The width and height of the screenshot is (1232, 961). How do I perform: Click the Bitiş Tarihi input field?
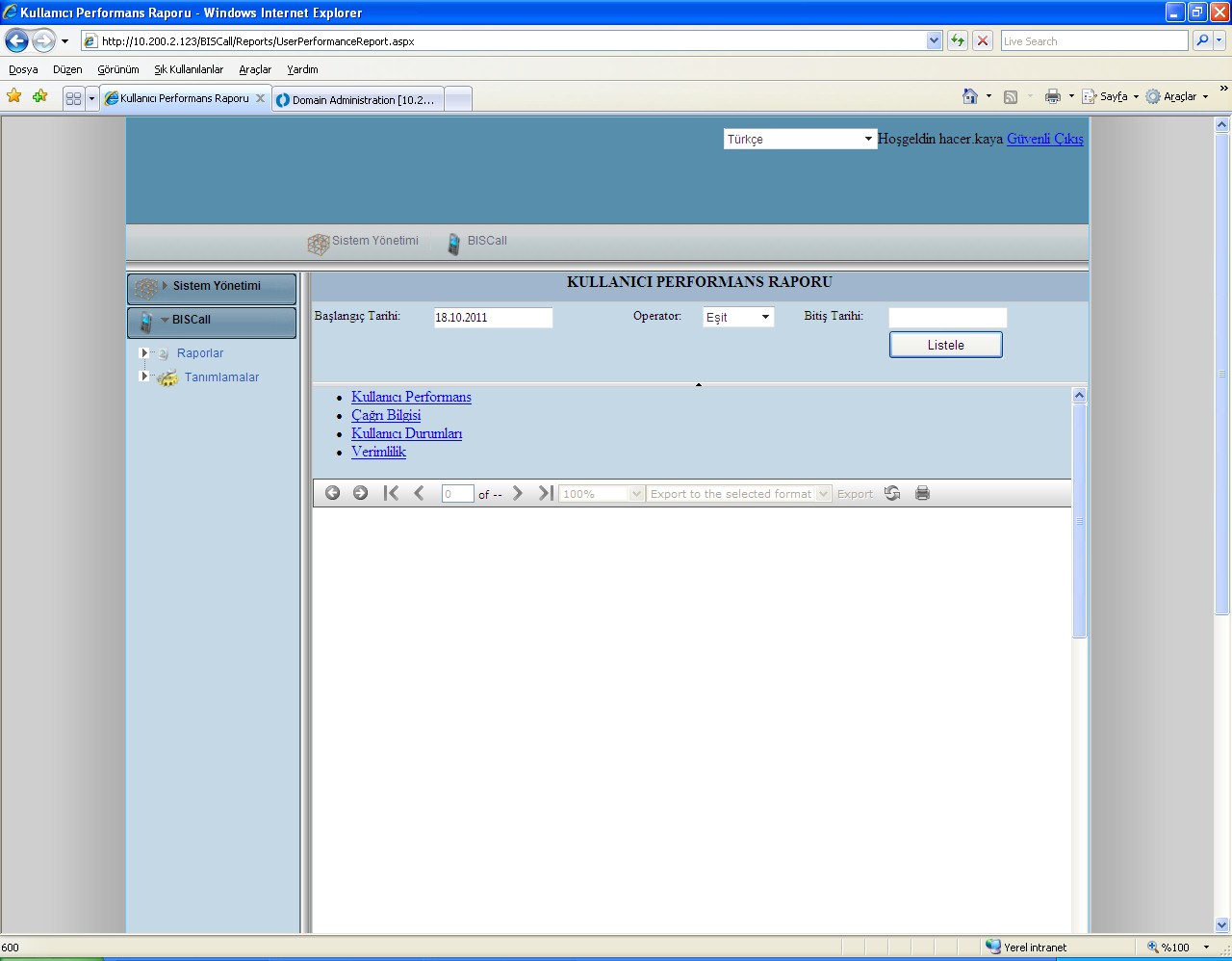[x=948, y=318]
